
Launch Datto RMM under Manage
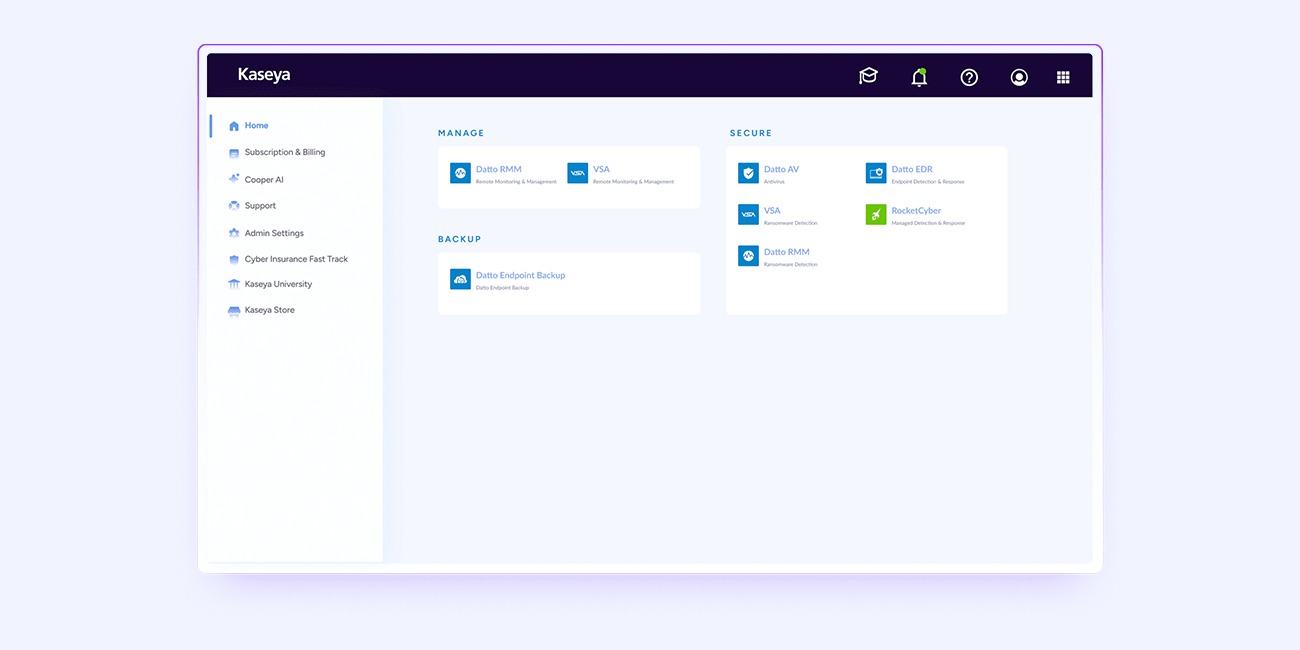(498, 170)
